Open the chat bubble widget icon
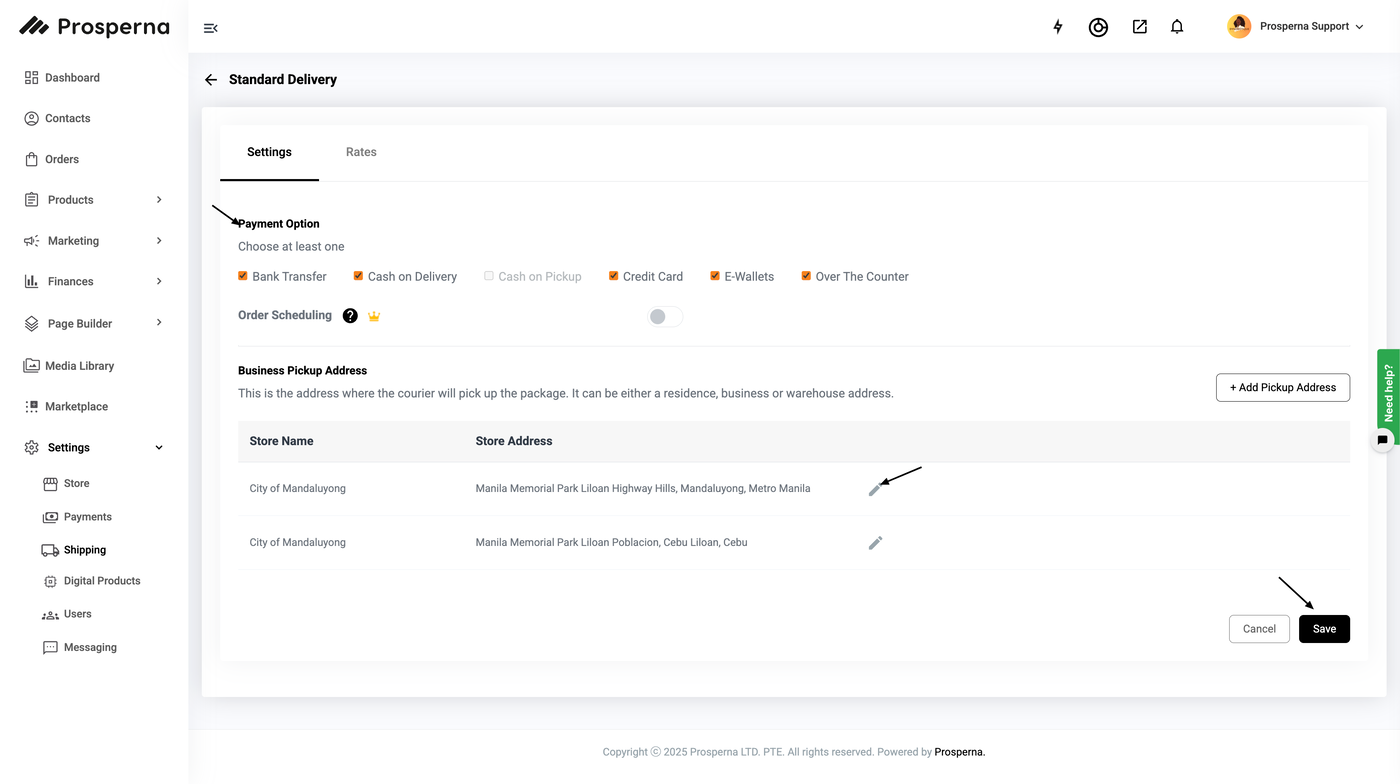 click(x=1383, y=440)
